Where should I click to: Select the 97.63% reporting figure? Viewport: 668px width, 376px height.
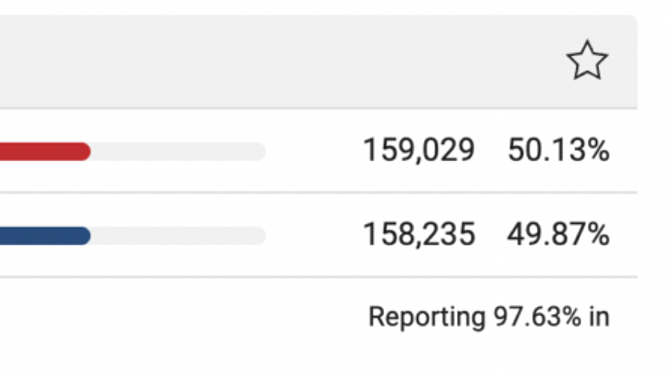pos(537,317)
